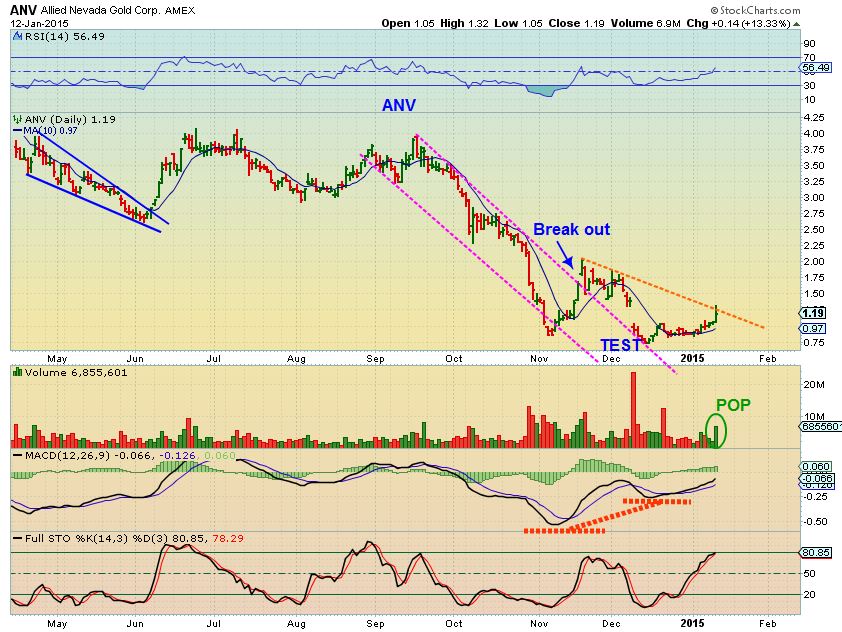Click the RSI(14) legend line icon
The width and height of the screenshot is (842, 632).
[17, 37]
